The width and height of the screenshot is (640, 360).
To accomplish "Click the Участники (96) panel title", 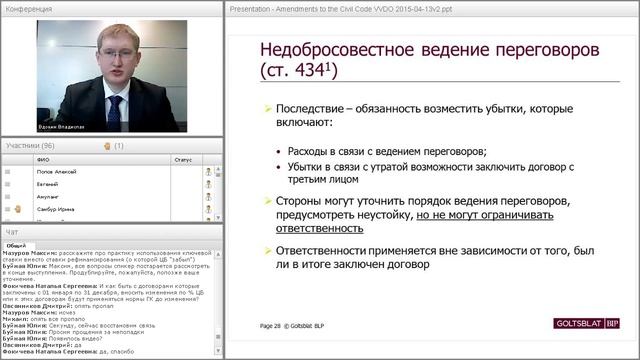I will click(x=30, y=146).
